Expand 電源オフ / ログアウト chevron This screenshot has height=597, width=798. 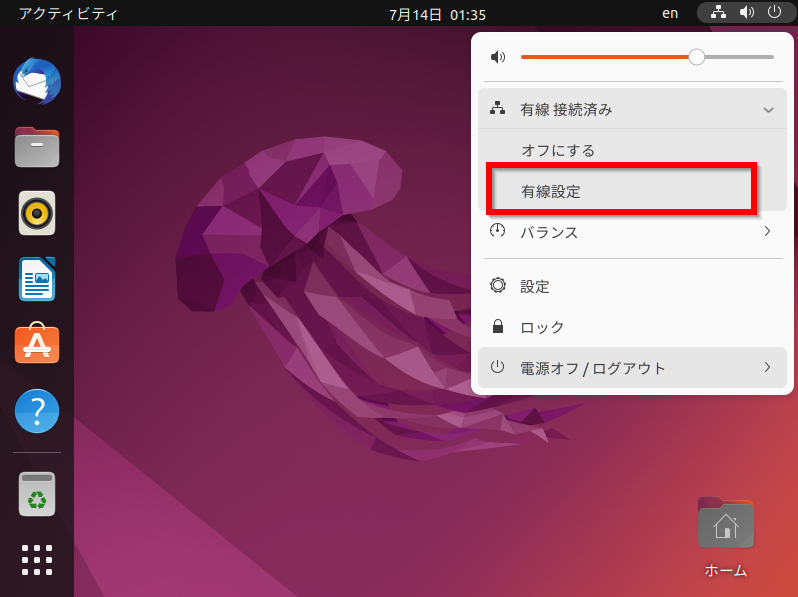coord(767,367)
